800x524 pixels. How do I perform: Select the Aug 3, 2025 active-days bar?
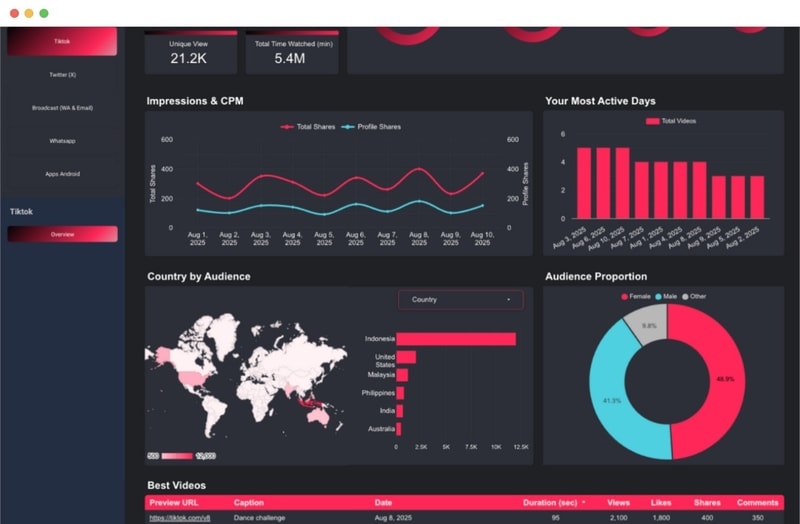click(584, 183)
